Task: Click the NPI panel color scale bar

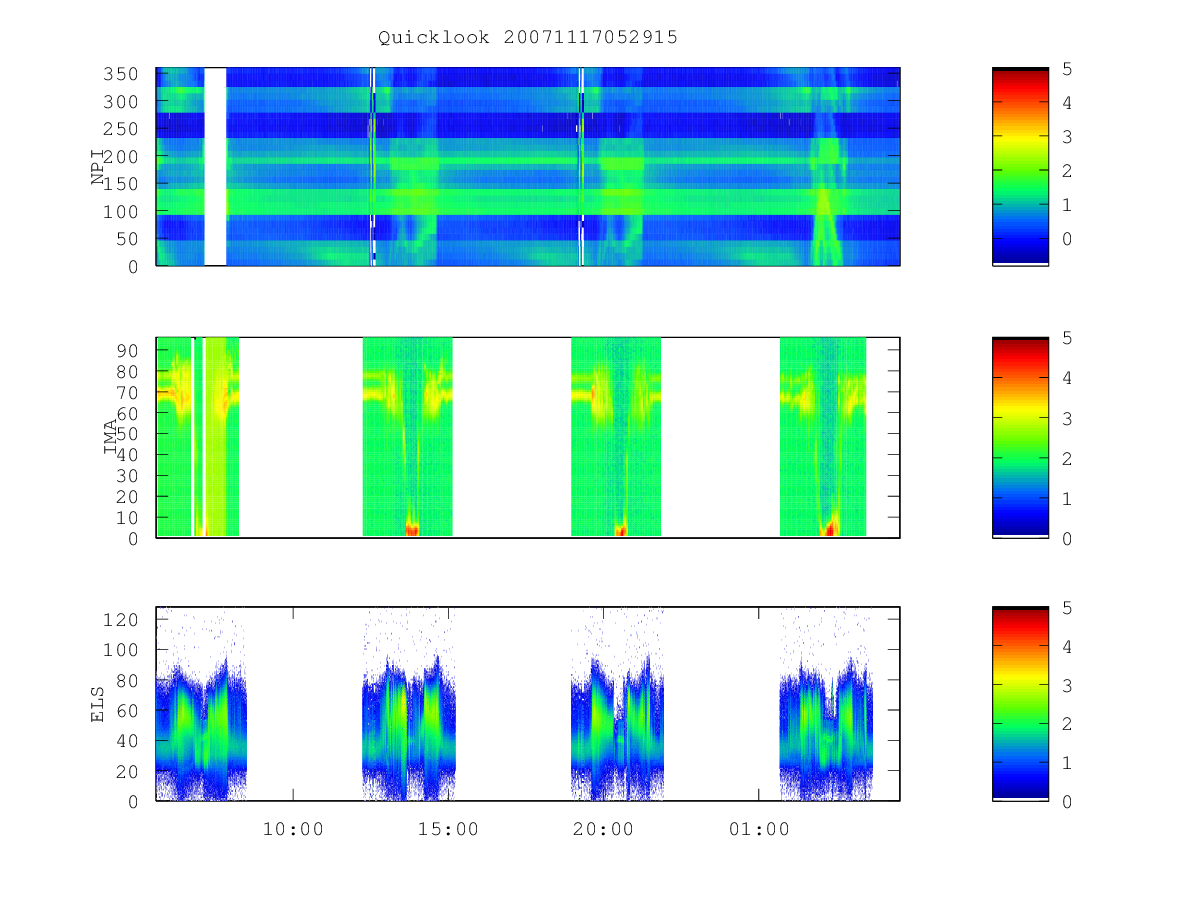Action: click(1020, 166)
